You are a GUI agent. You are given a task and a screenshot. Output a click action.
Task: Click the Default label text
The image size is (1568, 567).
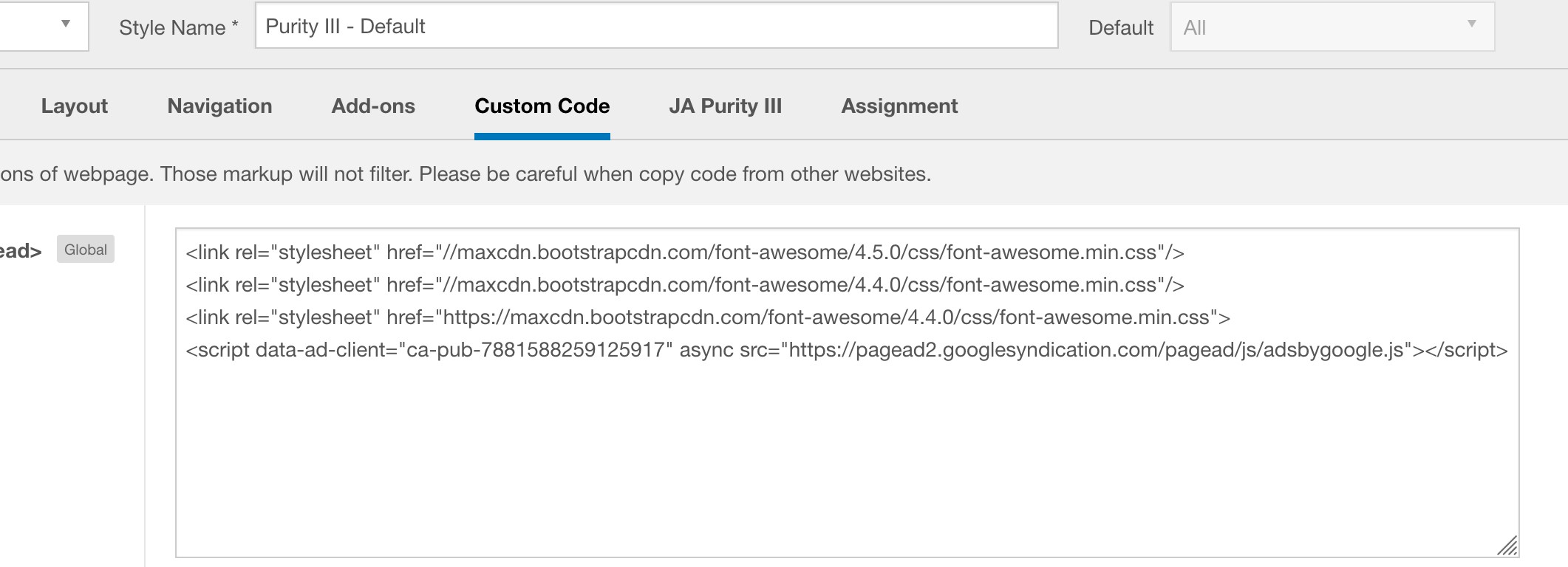[x=1120, y=28]
